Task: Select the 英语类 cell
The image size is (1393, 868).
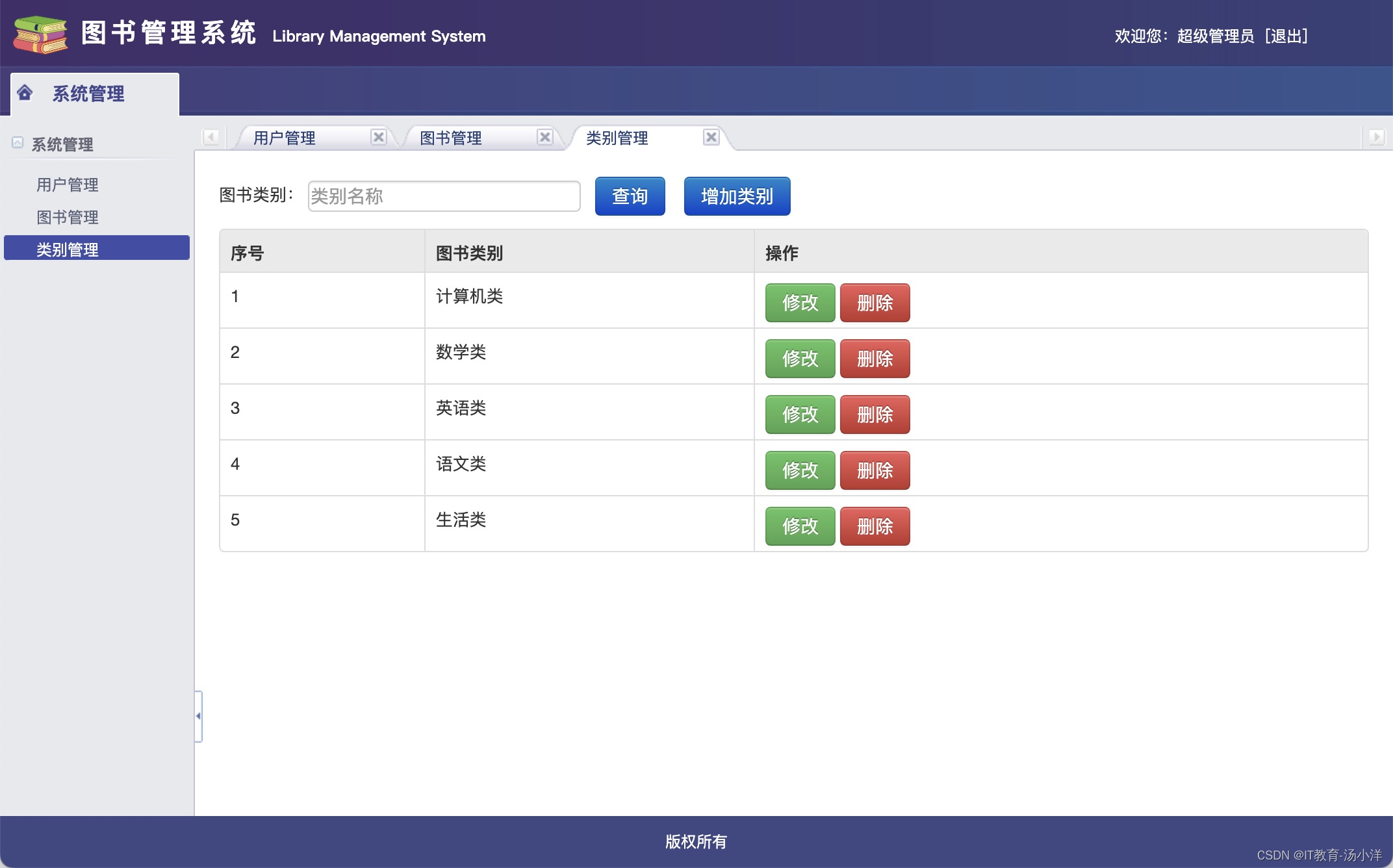Action: (x=589, y=412)
